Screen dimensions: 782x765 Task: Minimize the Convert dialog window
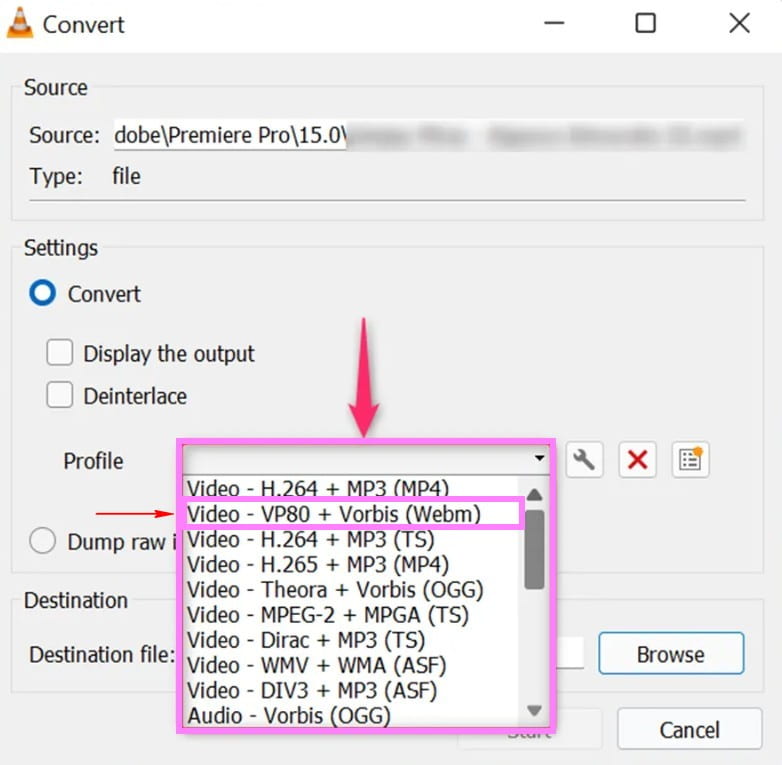[x=552, y=23]
